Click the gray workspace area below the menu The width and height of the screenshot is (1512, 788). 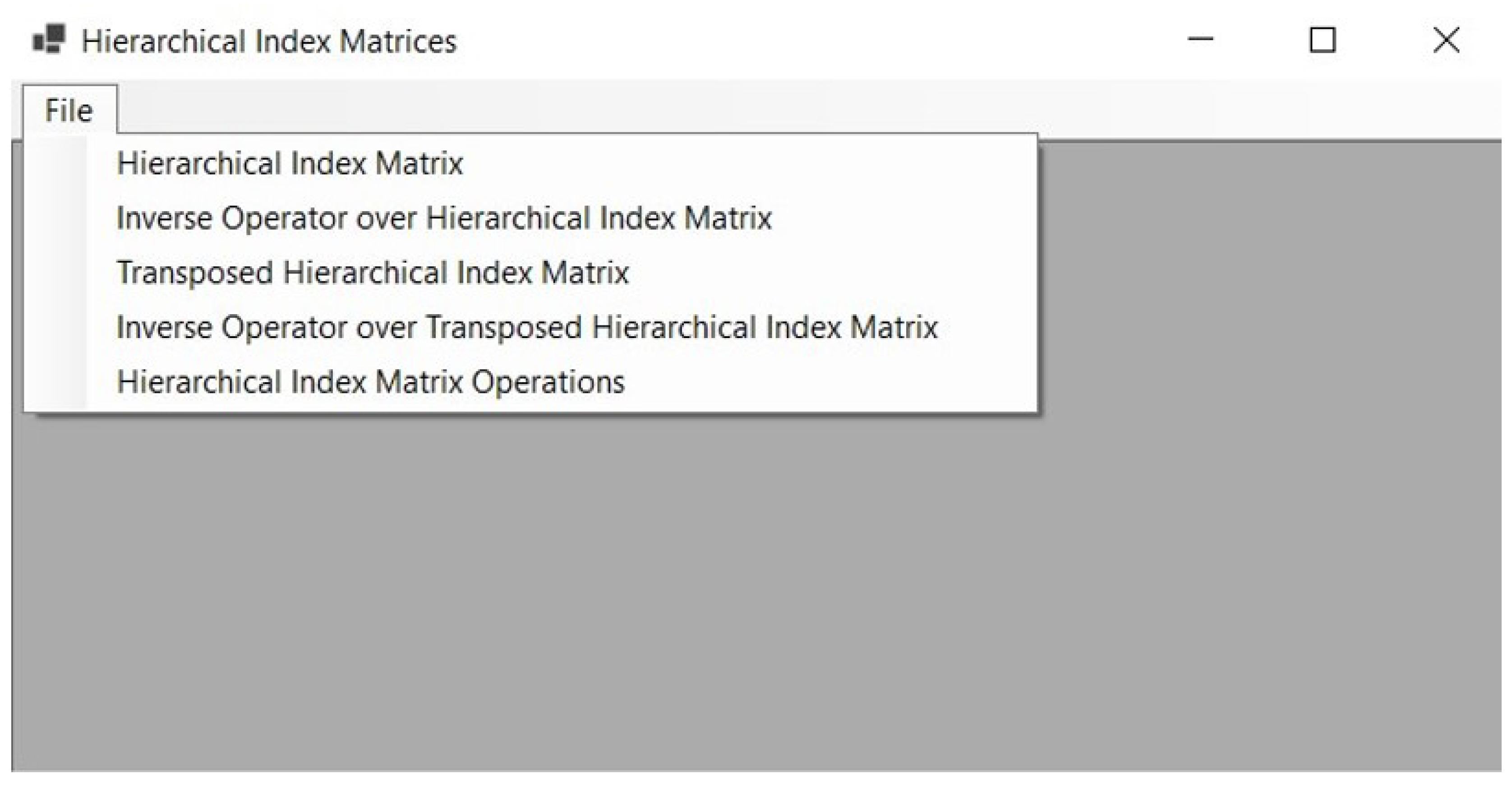coord(704,587)
